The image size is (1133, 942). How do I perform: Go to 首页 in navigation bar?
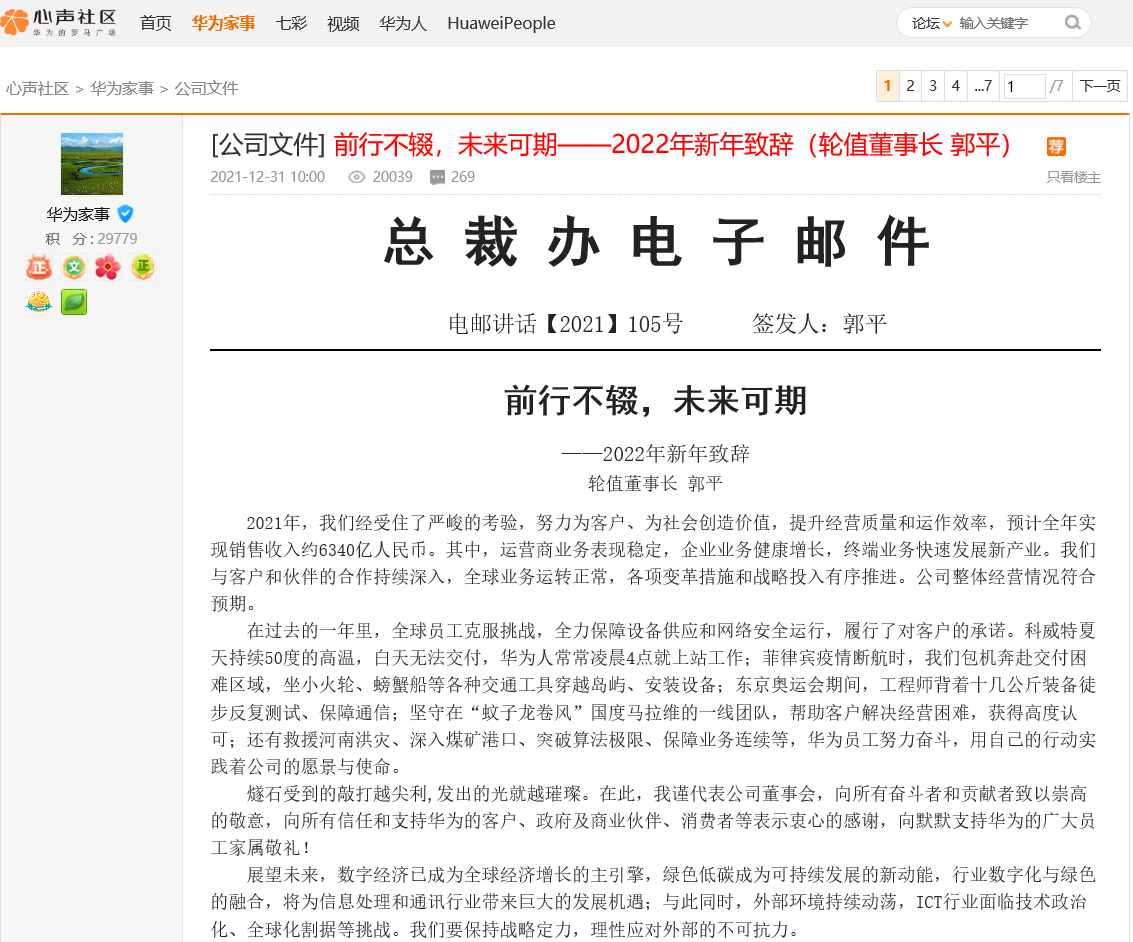click(x=155, y=23)
